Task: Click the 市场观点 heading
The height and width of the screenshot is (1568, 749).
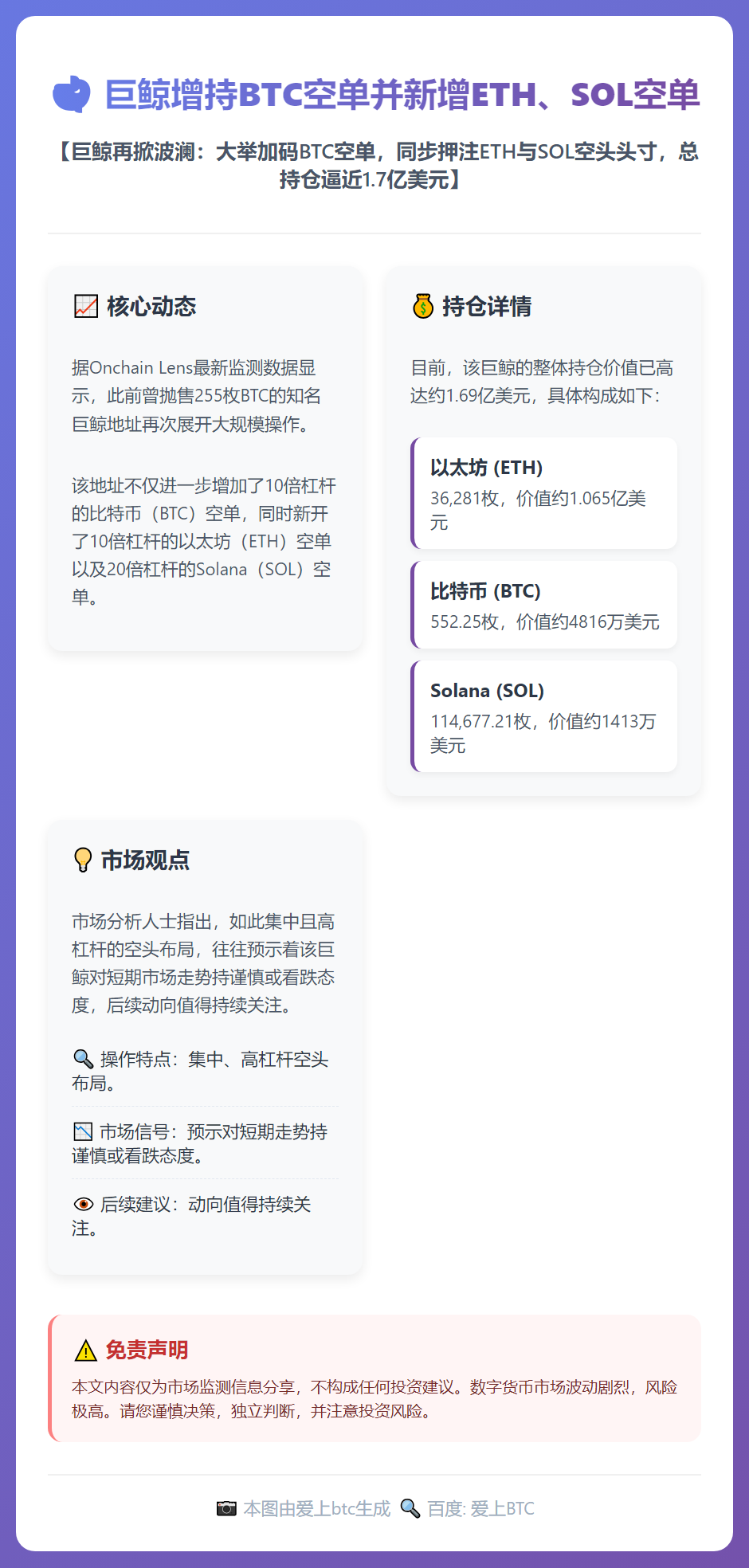Action: pyautogui.click(x=145, y=860)
